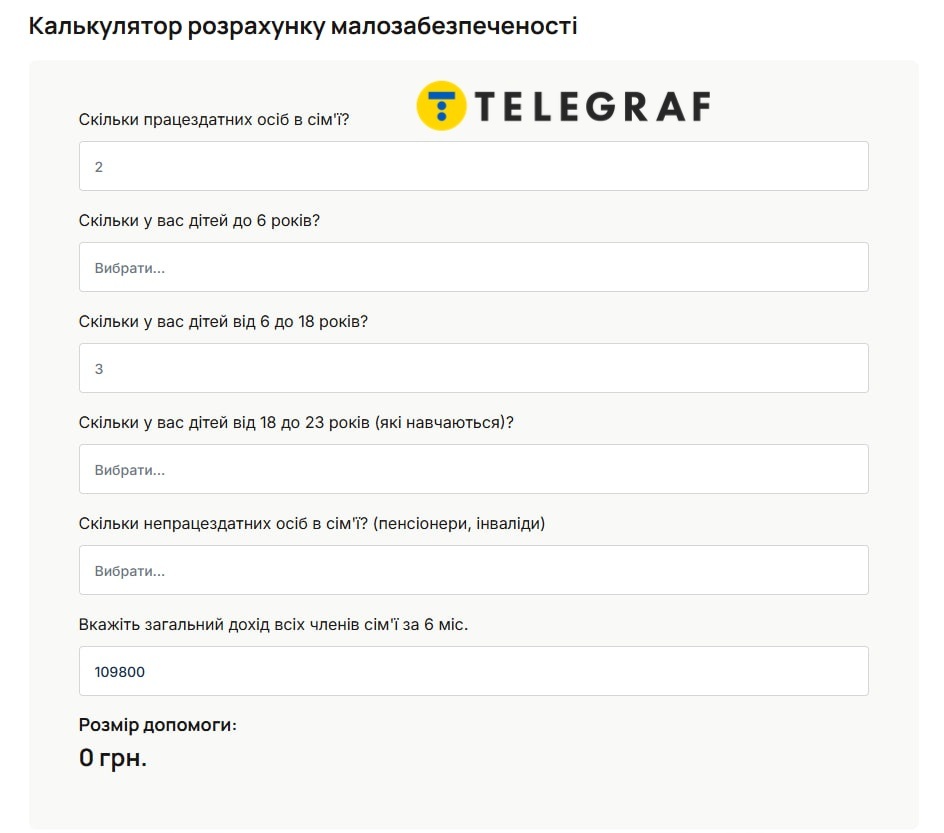This screenshot has height=833, width=944.
Task: Click the label 'Вкажіть загальний дохід всіх членів сім'ї'
Action: coord(273,624)
